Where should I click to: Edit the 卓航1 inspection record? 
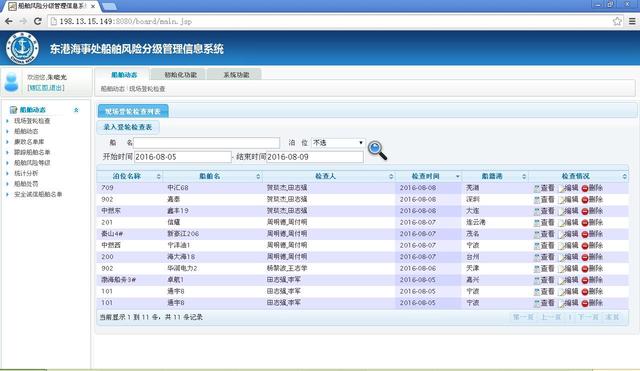click(568, 280)
